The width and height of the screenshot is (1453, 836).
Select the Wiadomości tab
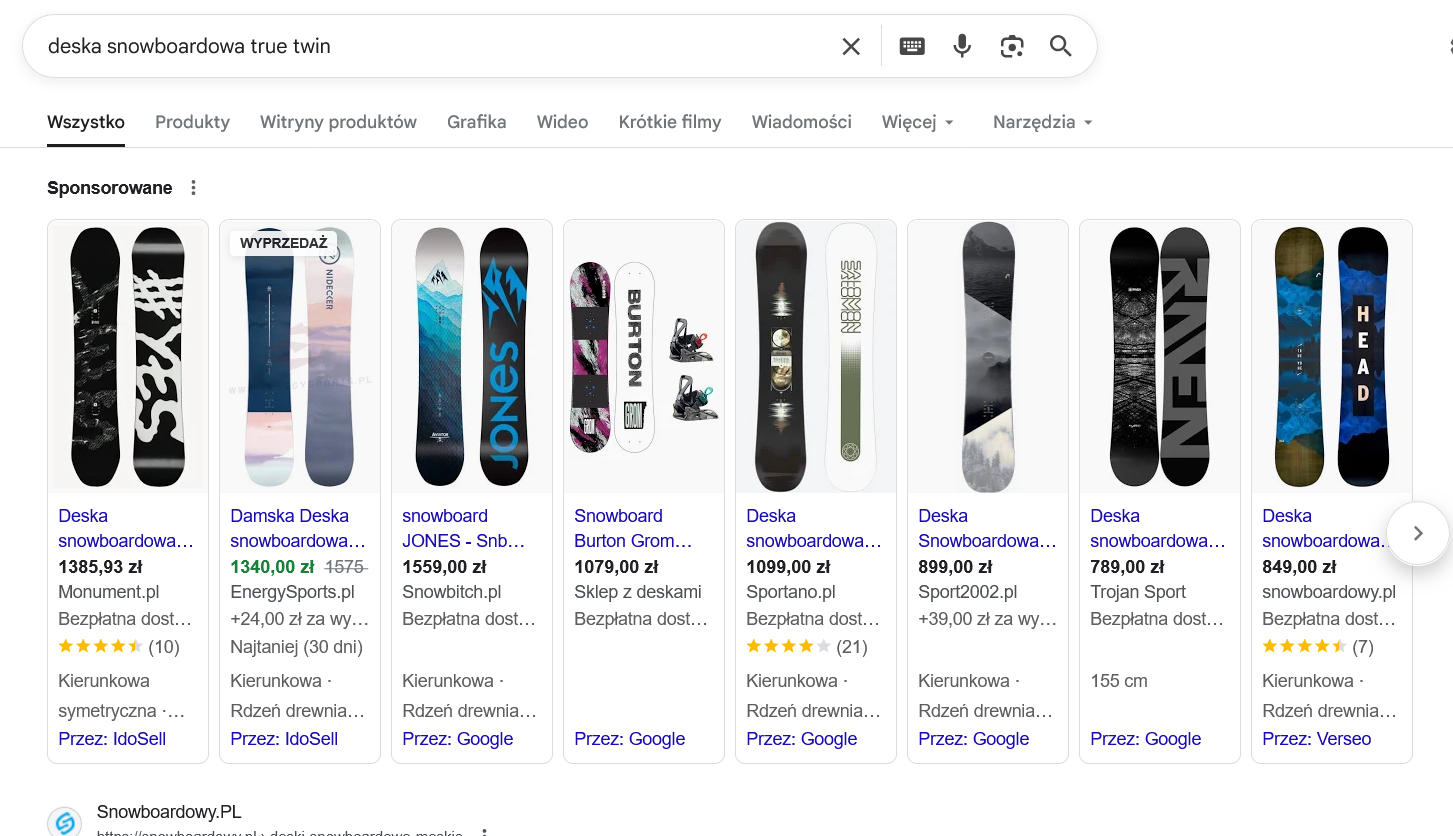[x=801, y=122]
